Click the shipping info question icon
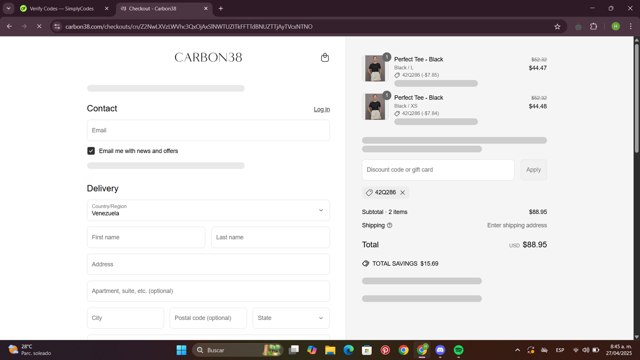Screen dimensions: 640x360 389,225
